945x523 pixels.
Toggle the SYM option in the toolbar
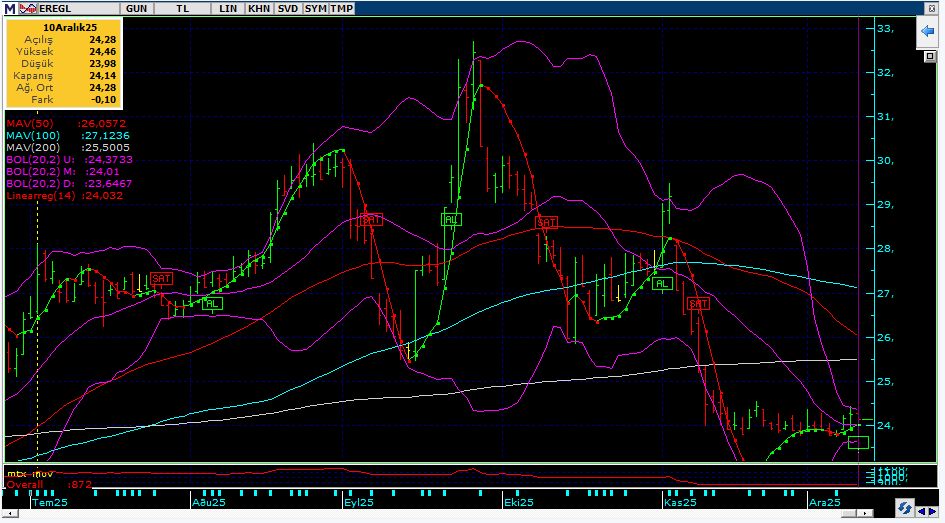click(x=315, y=8)
